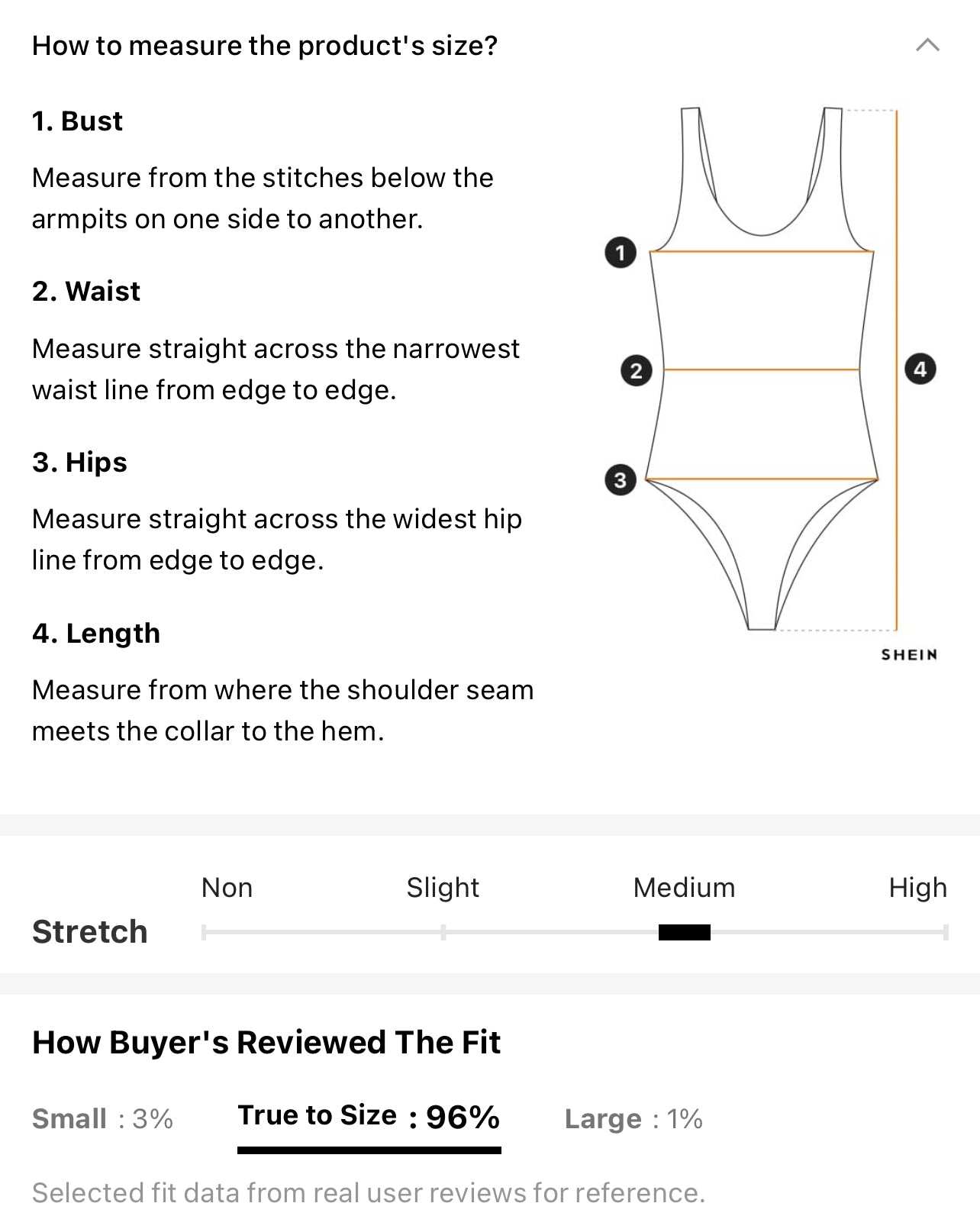This screenshot has height=1229, width=980.
Task: Select the Small fit review option
Action: [x=102, y=1118]
